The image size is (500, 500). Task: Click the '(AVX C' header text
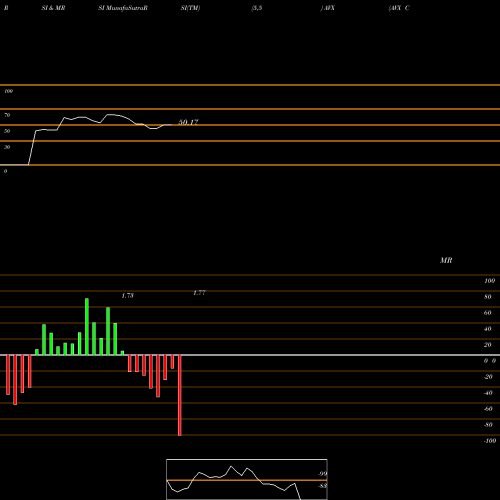[x=399, y=8]
